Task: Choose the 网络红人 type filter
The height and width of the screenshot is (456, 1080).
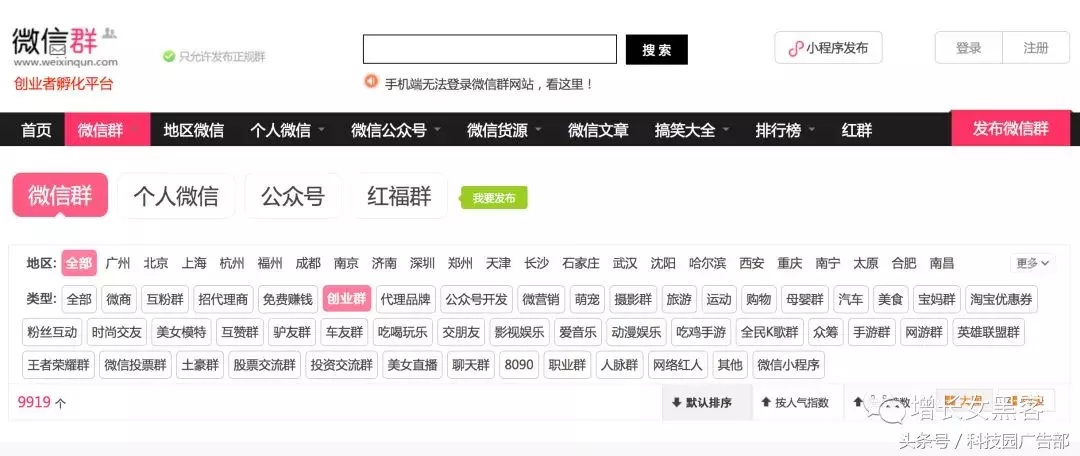Action: [678, 365]
